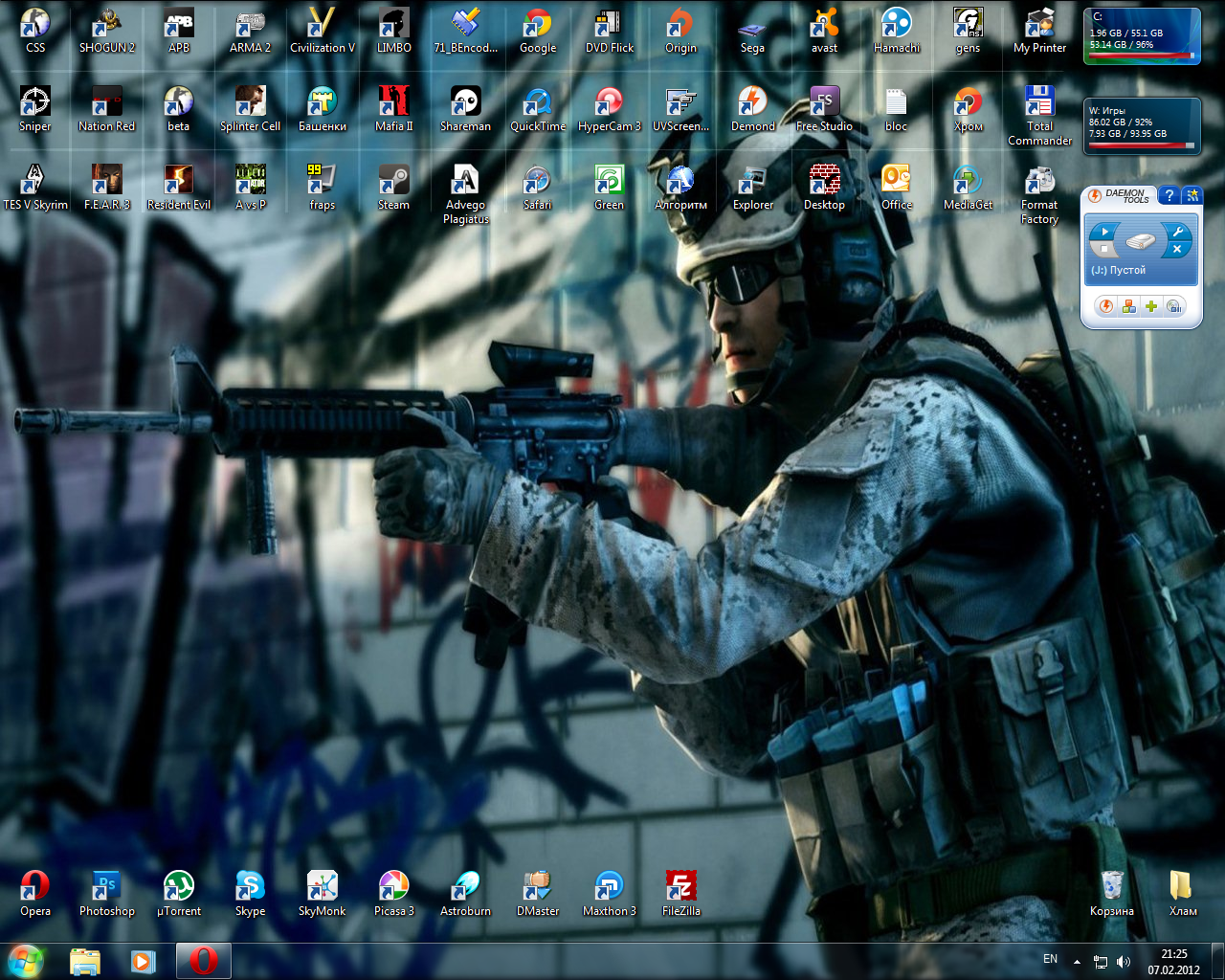
Task: Open the F.E.A.R. 3 shortcut
Action: tap(107, 188)
